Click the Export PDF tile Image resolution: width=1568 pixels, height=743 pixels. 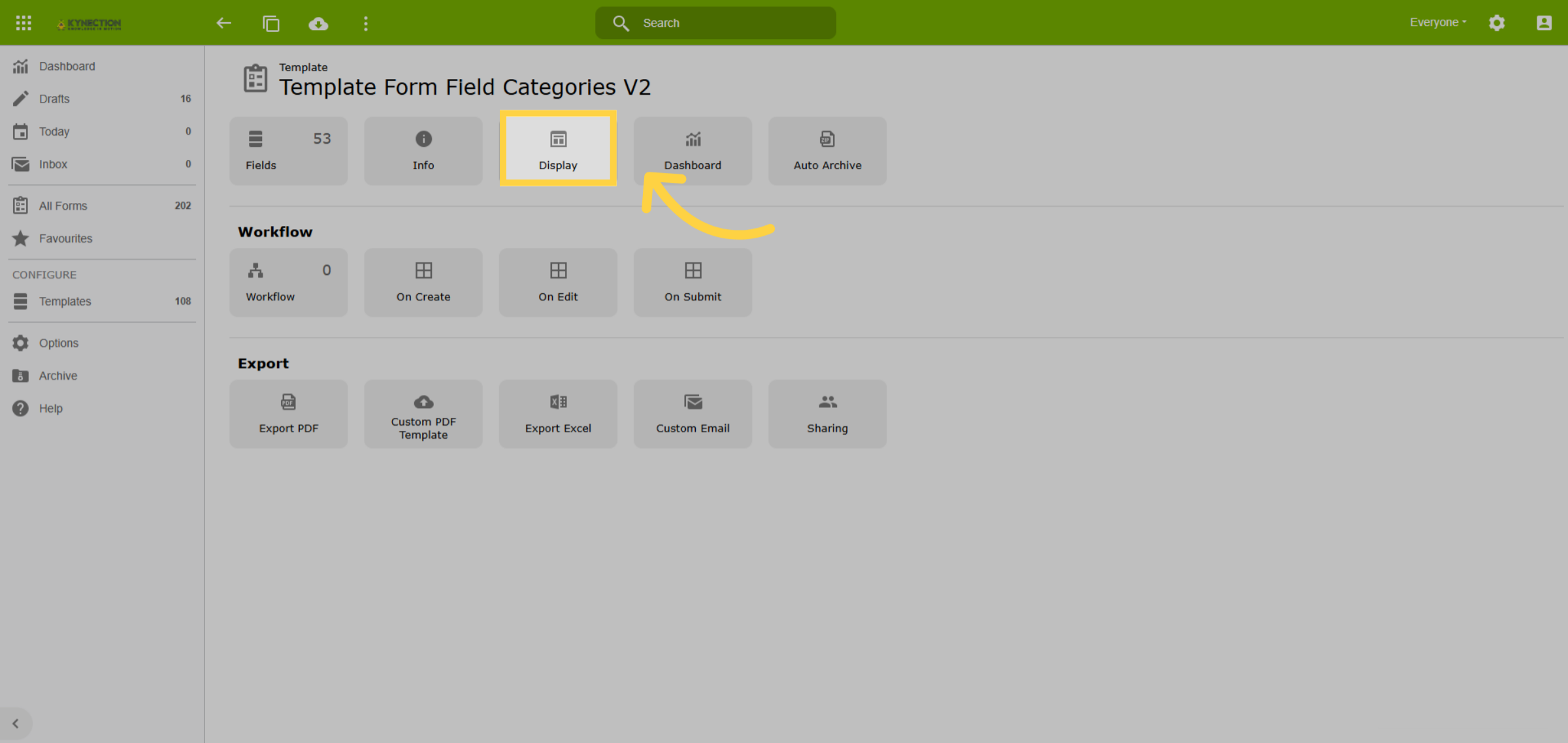pos(288,414)
